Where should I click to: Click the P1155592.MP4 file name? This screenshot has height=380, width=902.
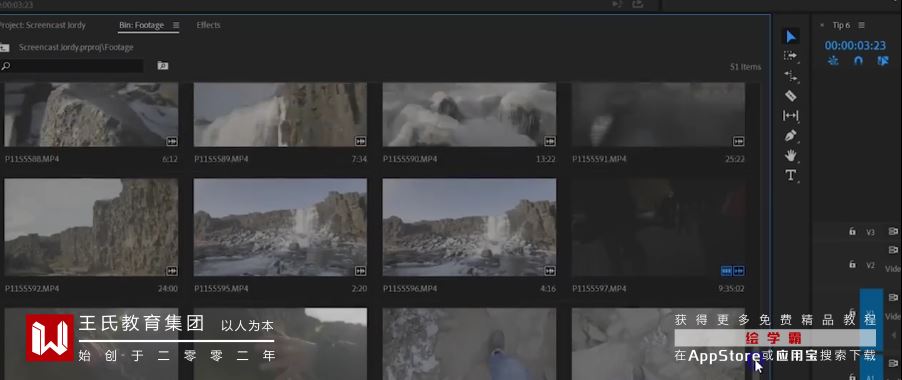click(x=32, y=289)
